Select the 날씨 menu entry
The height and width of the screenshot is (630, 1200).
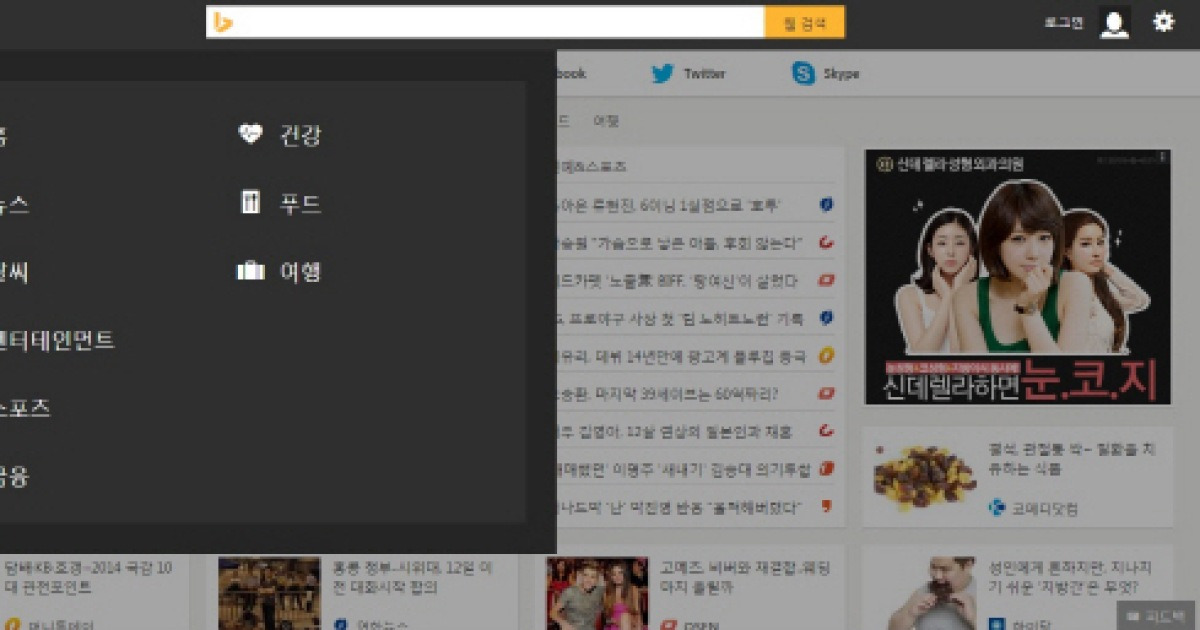(15, 272)
